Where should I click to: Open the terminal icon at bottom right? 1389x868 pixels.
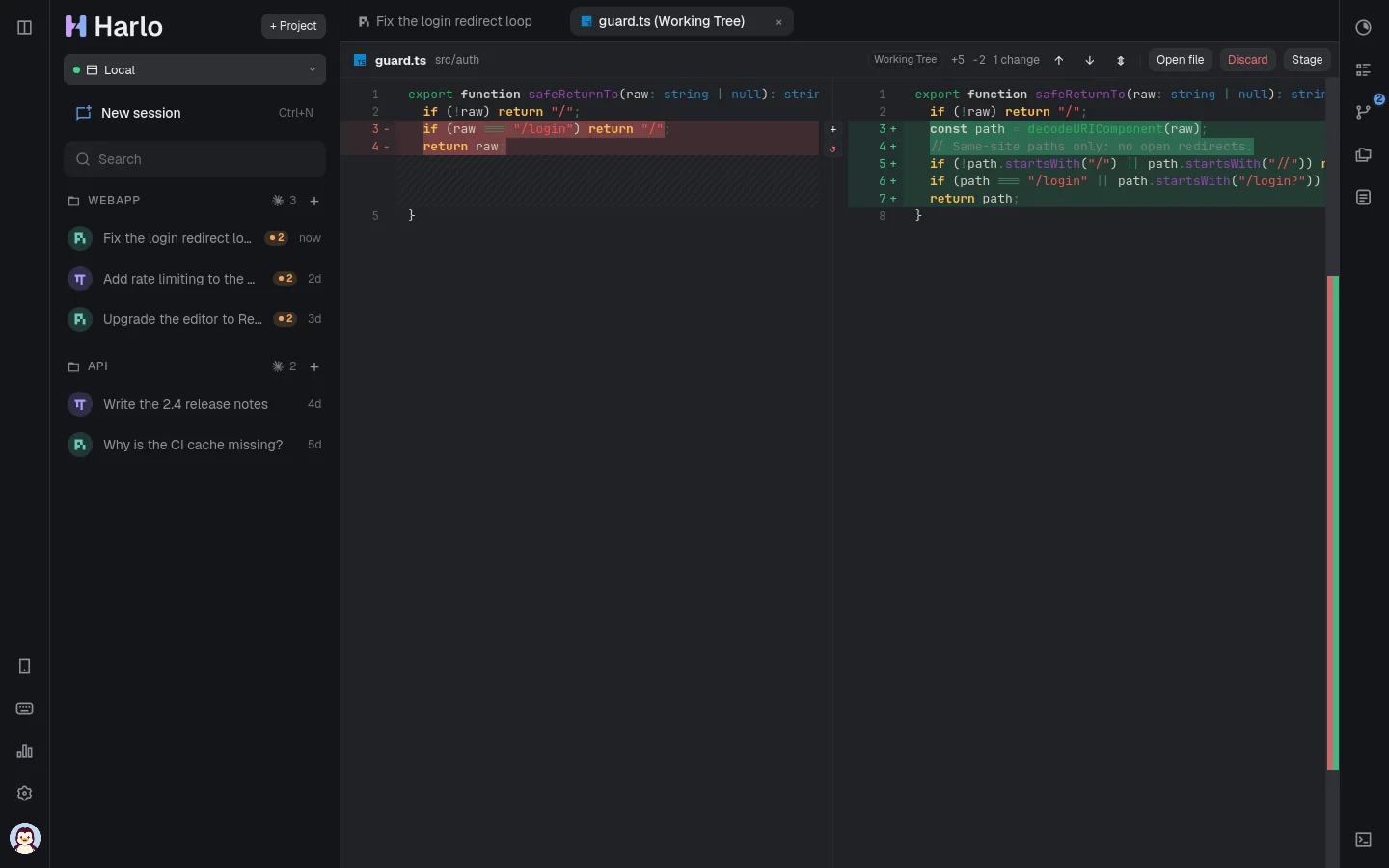(1364, 840)
